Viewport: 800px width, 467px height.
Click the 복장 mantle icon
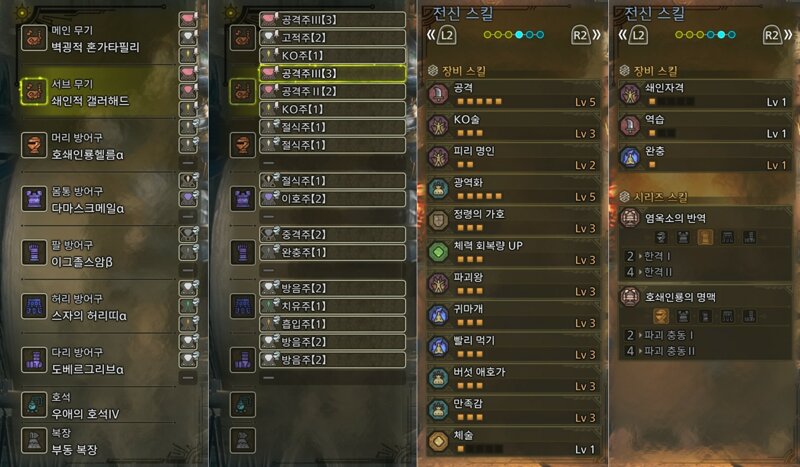point(34,440)
